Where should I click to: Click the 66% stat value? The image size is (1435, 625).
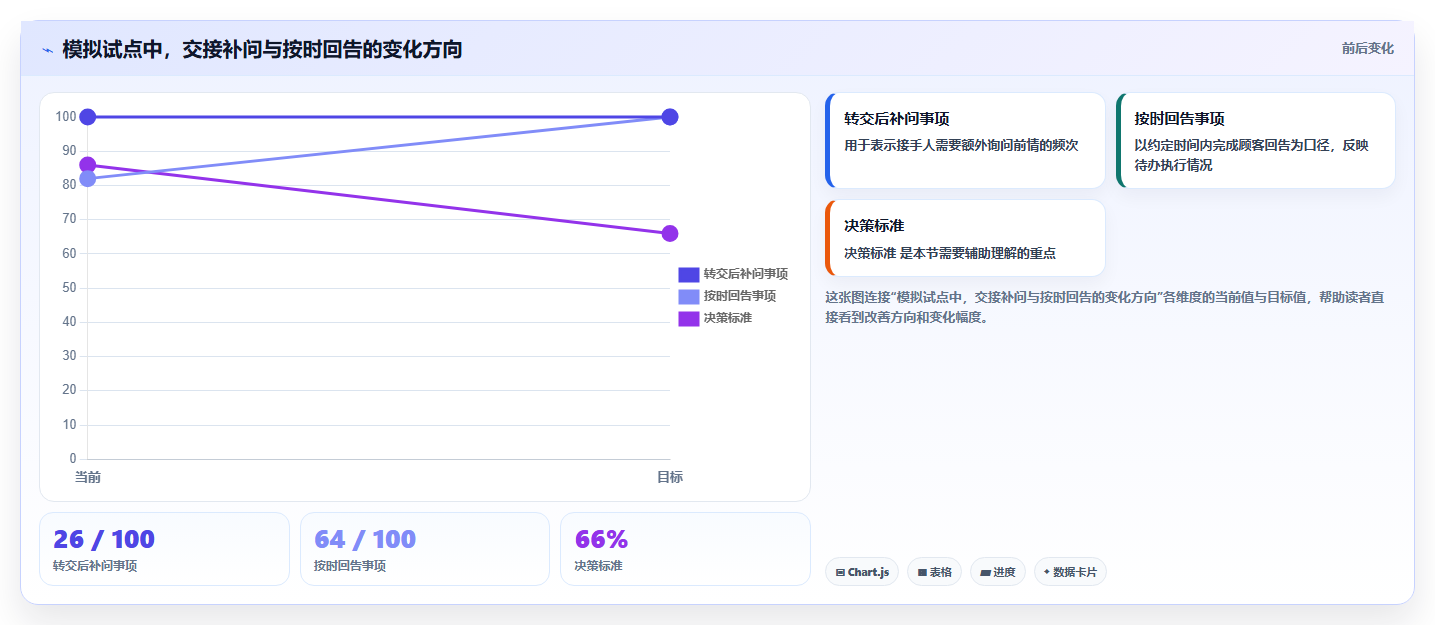[601, 539]
